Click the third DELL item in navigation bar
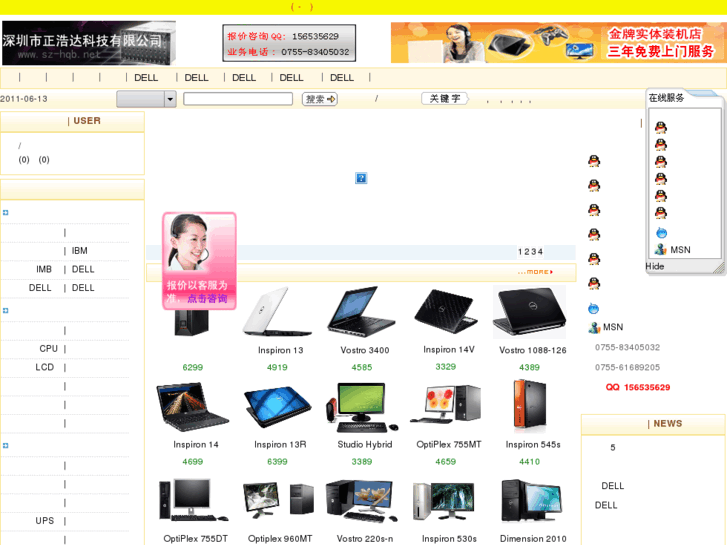 point(244,77)
